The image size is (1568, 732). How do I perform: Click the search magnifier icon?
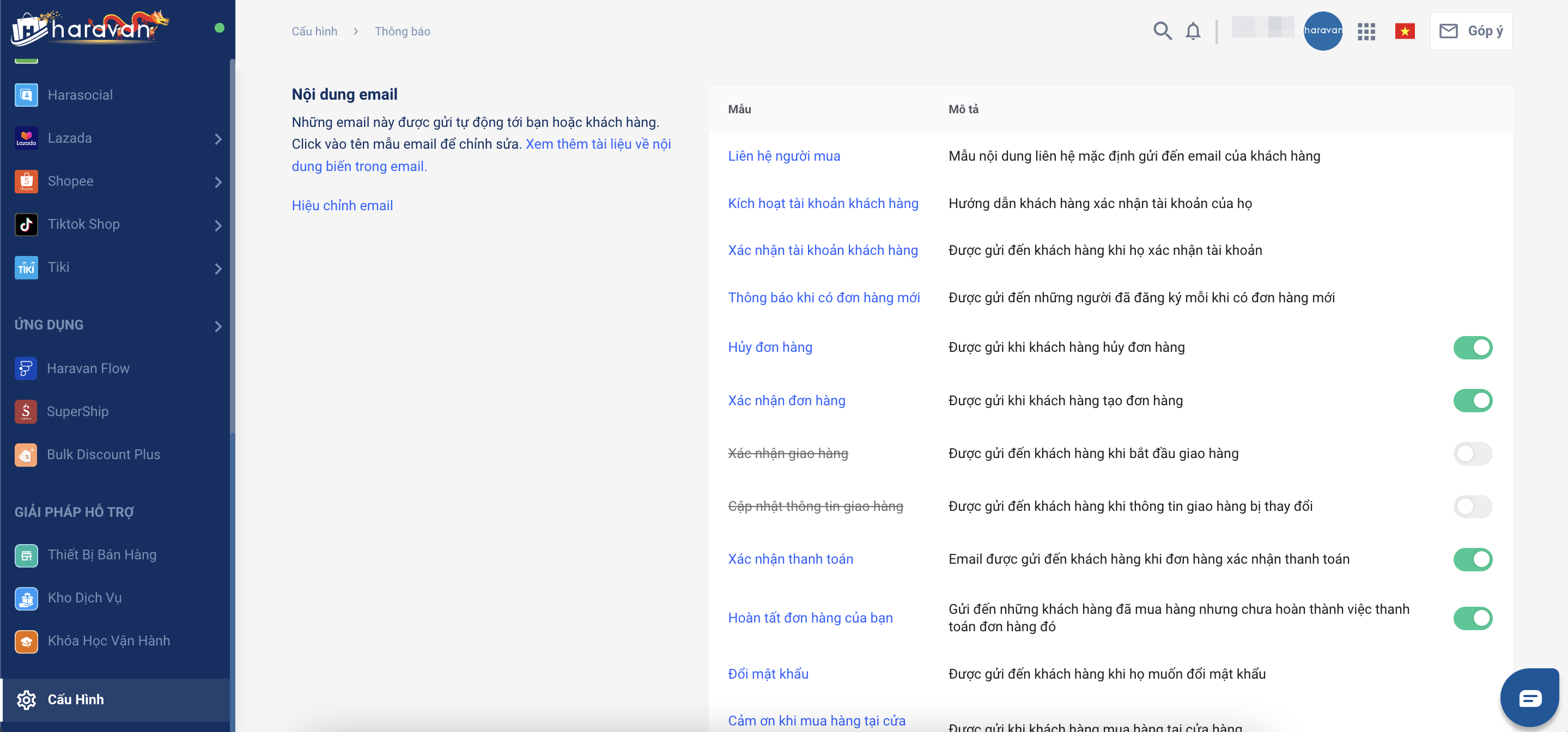[1162, 31]
